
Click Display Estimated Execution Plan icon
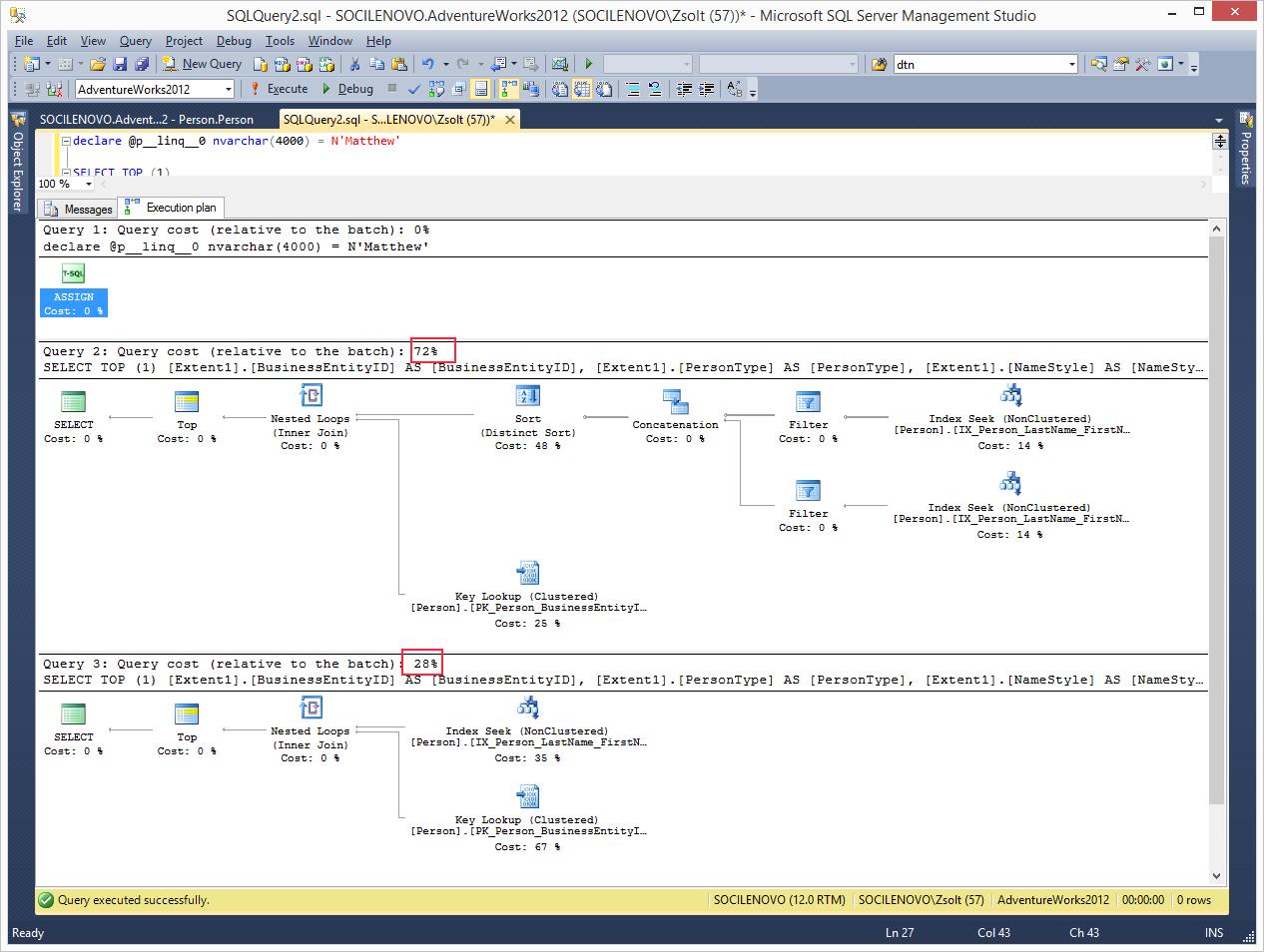click(x=436, y=89)
